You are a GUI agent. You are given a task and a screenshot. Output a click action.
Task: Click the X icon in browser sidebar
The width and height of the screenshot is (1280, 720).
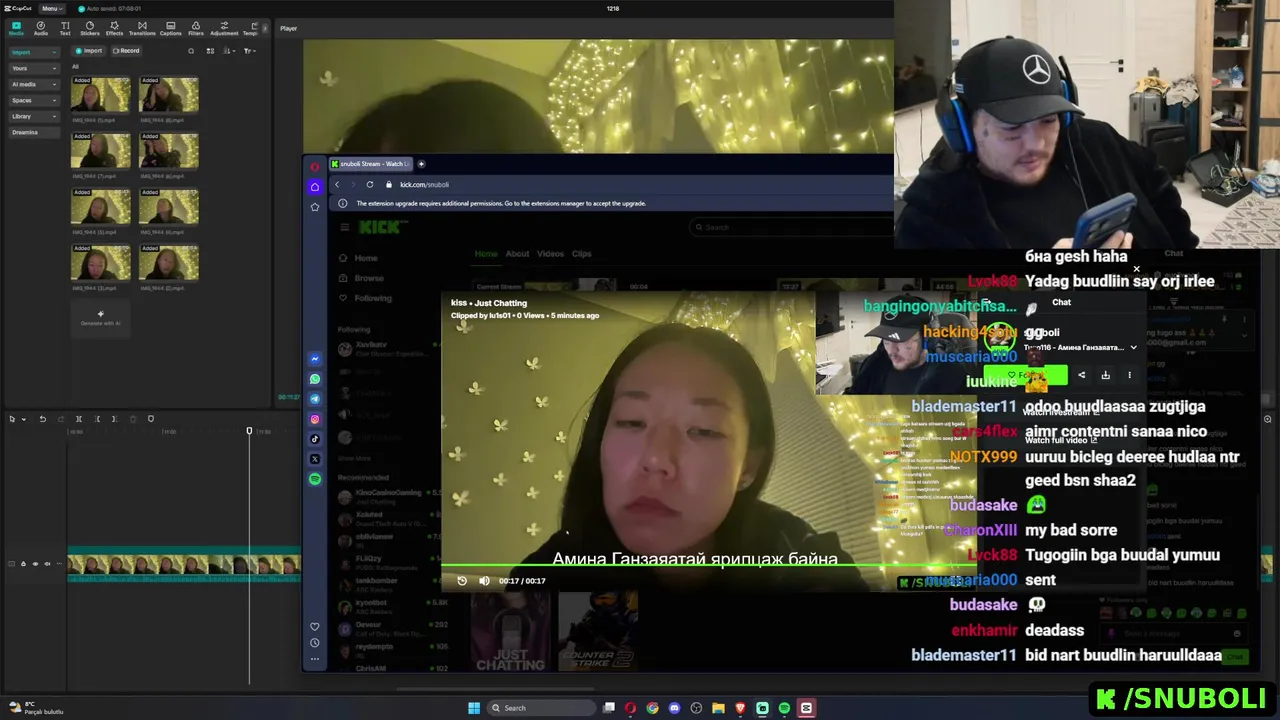pos(315,459)
